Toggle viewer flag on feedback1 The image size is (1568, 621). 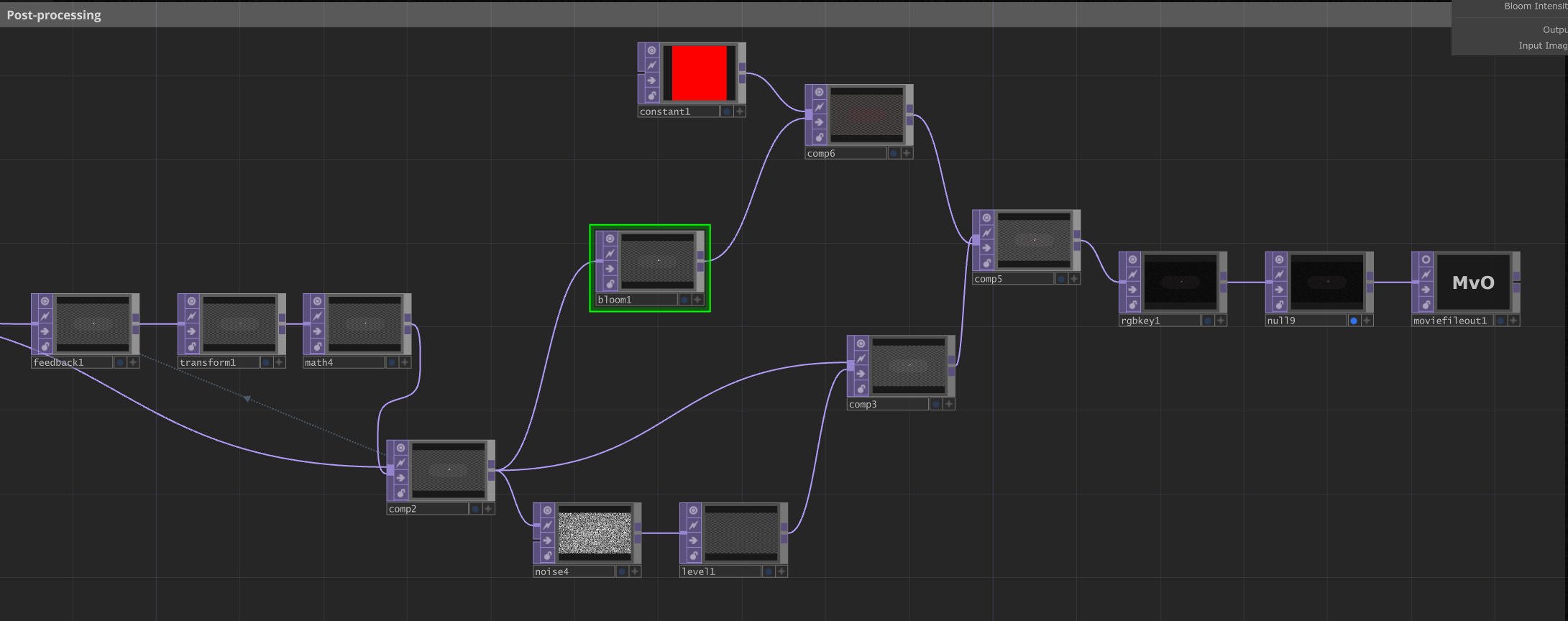pyautogui.click(x=45, y=301)
